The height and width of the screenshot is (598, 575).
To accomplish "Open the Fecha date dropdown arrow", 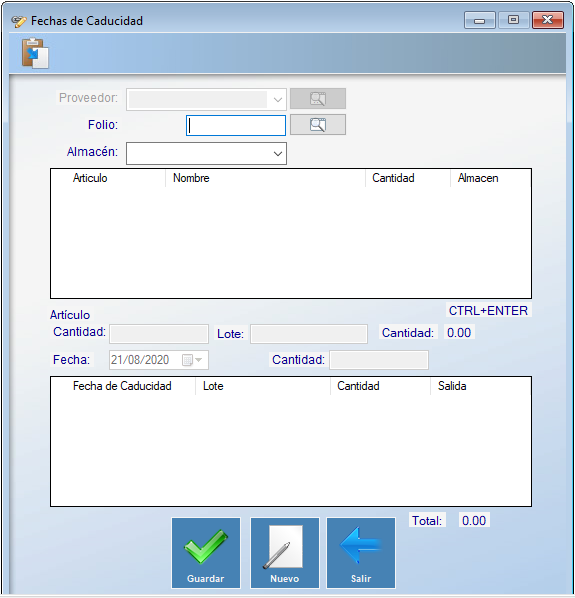I will [198, 360].
